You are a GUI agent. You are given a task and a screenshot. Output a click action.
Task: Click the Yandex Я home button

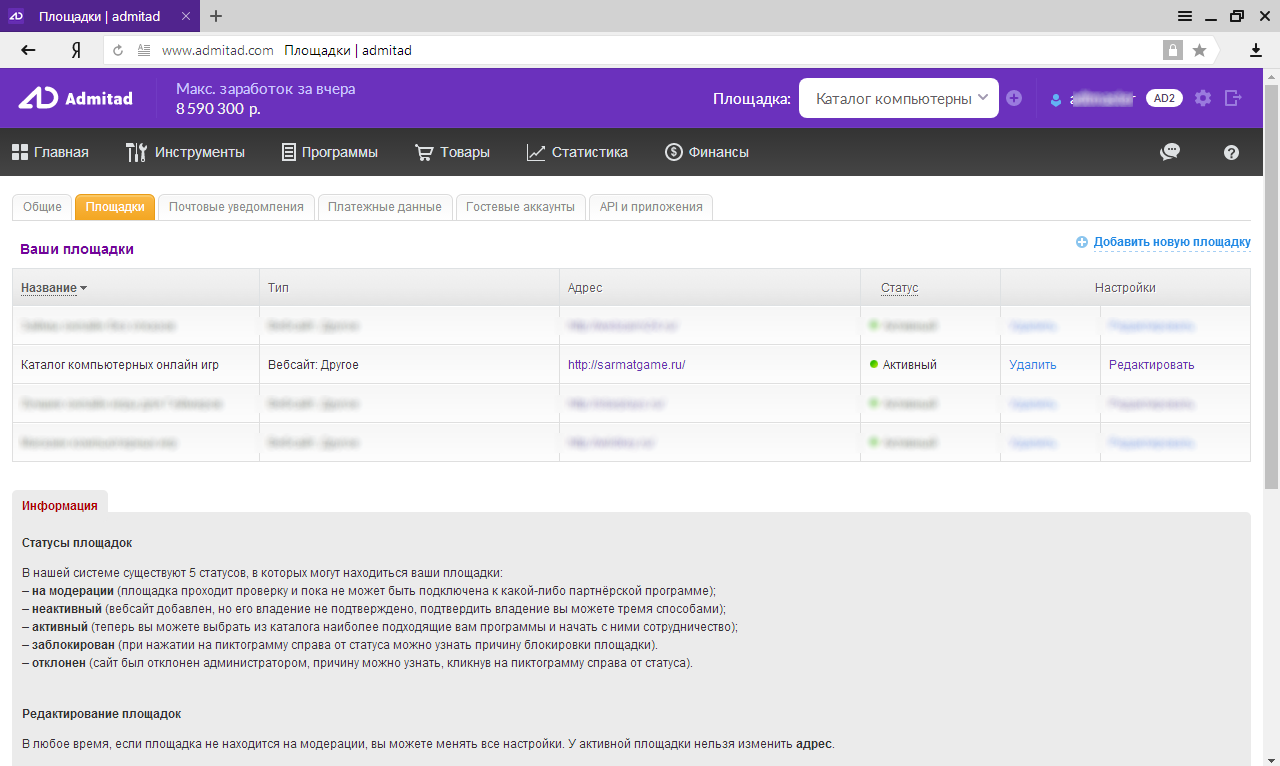point(76,50)
